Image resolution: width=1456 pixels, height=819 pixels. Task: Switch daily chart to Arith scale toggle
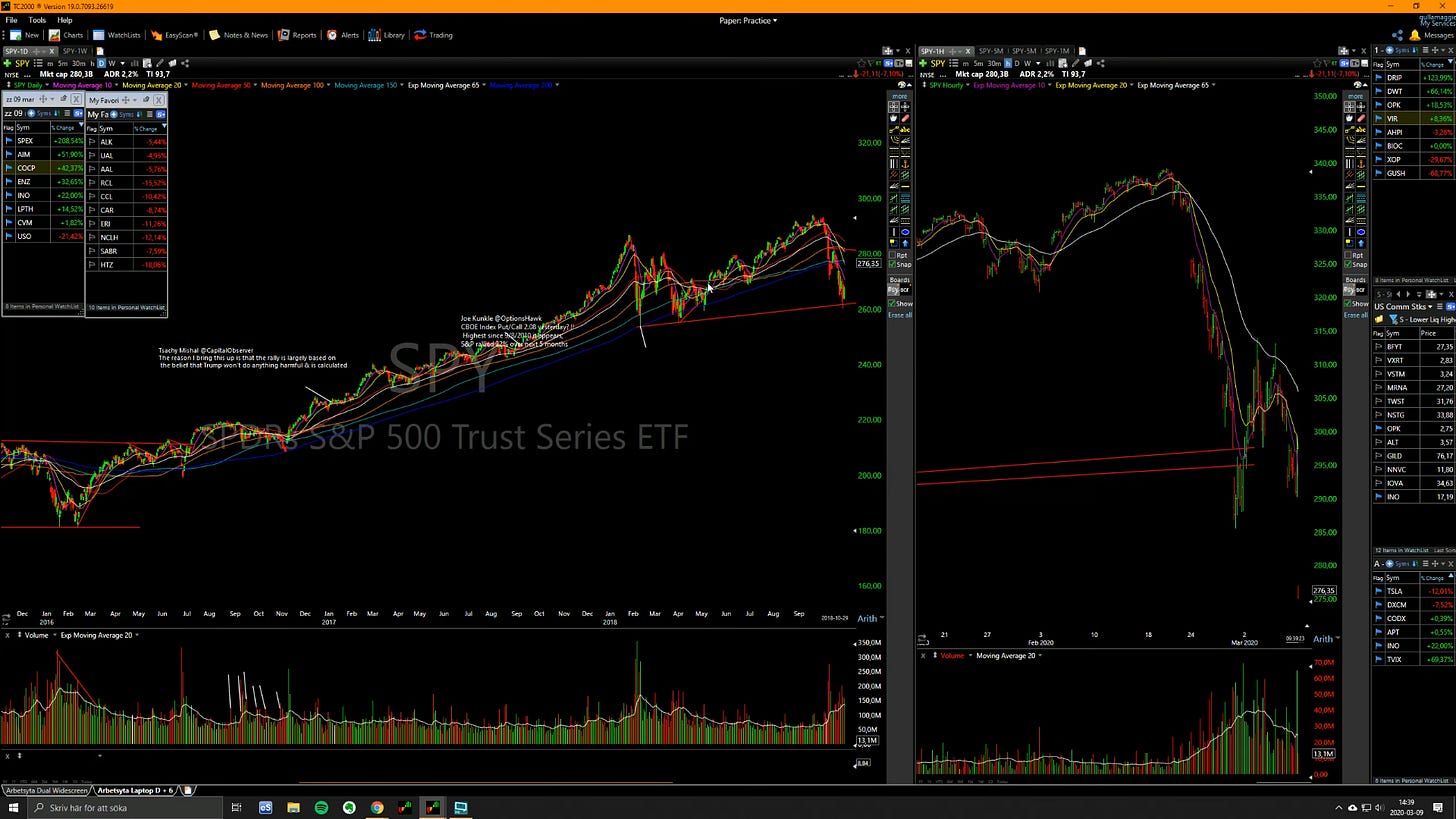point(867,618)
